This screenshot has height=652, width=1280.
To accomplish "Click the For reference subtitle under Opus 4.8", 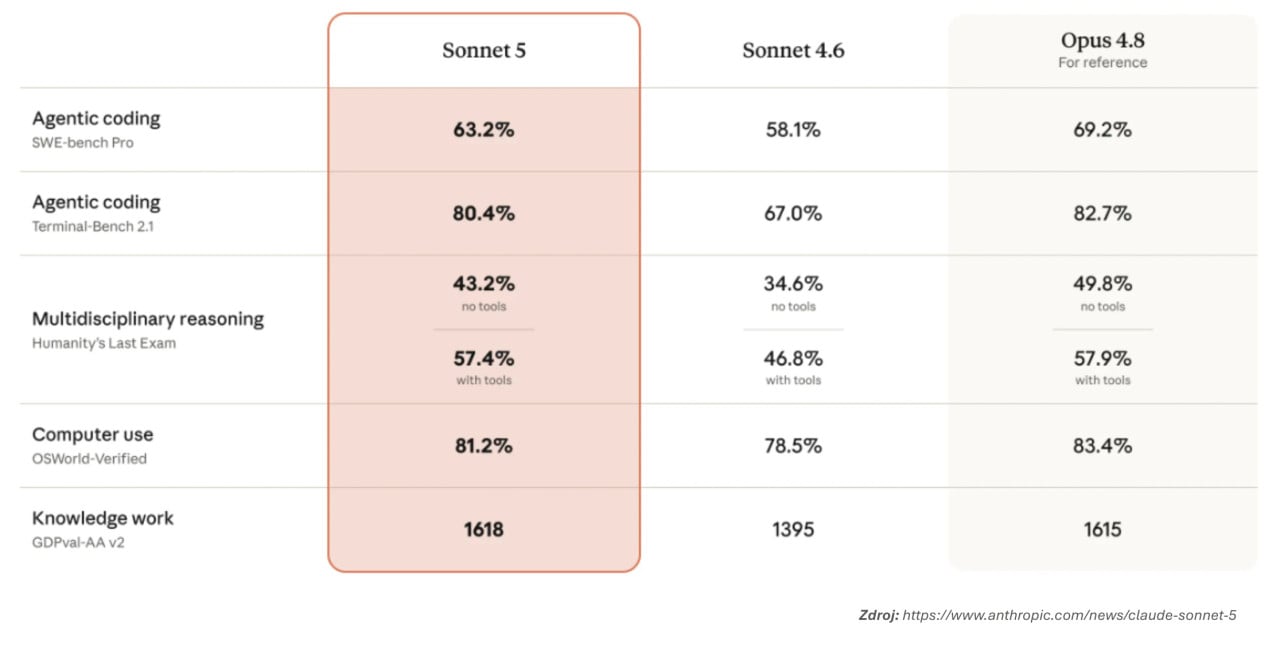I will pos(1103,62).
